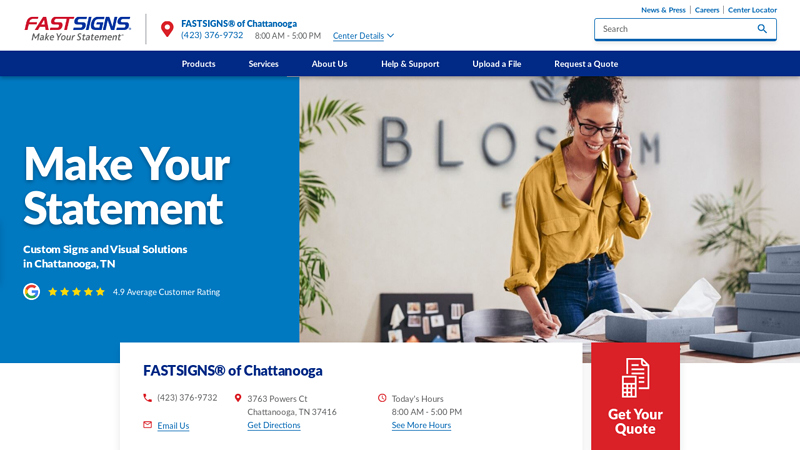Click the calculator document quote icon
This screenshot has width=800, height=450.
635,378
